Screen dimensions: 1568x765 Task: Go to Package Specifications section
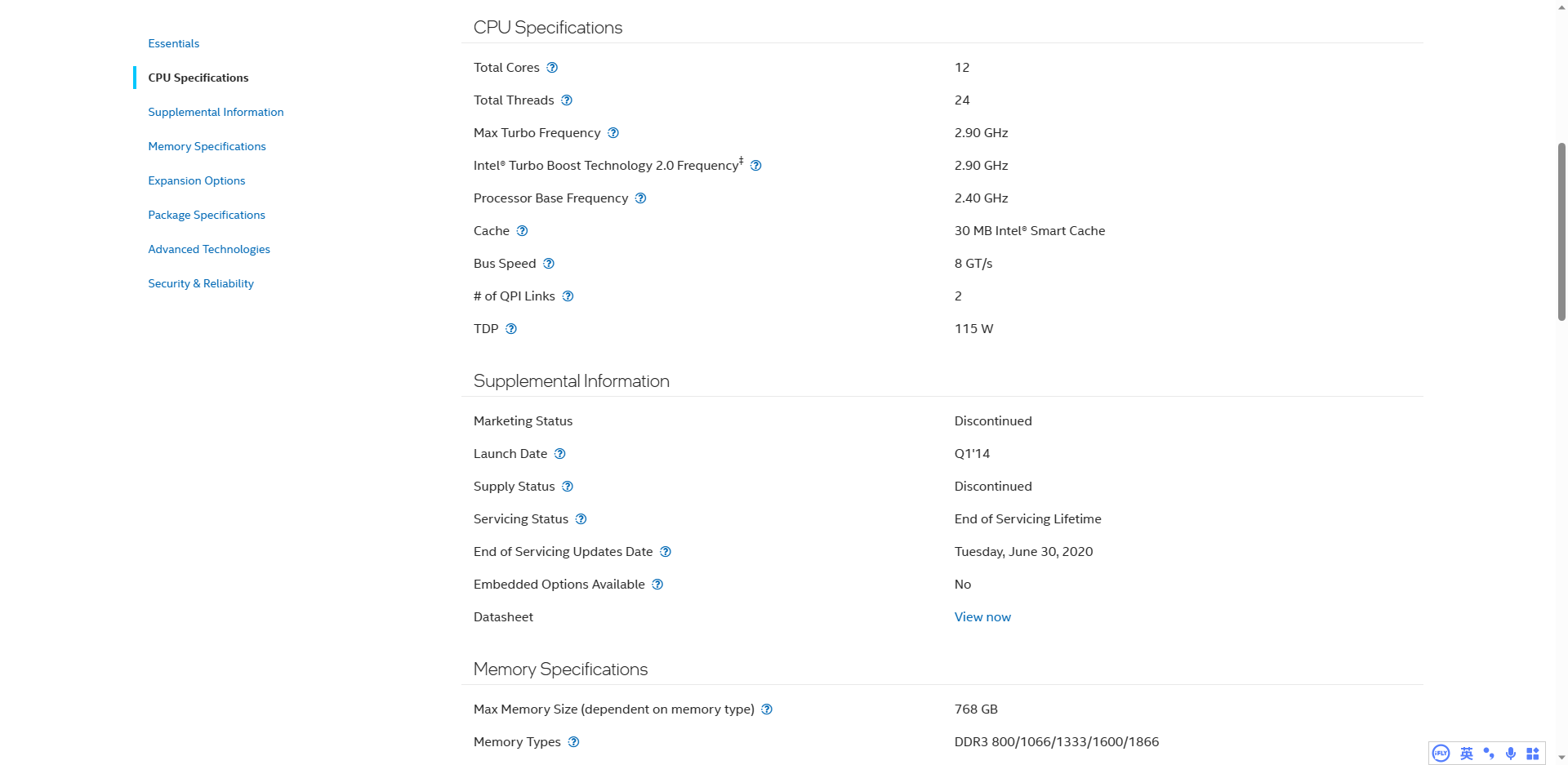(x=207, y=215)
